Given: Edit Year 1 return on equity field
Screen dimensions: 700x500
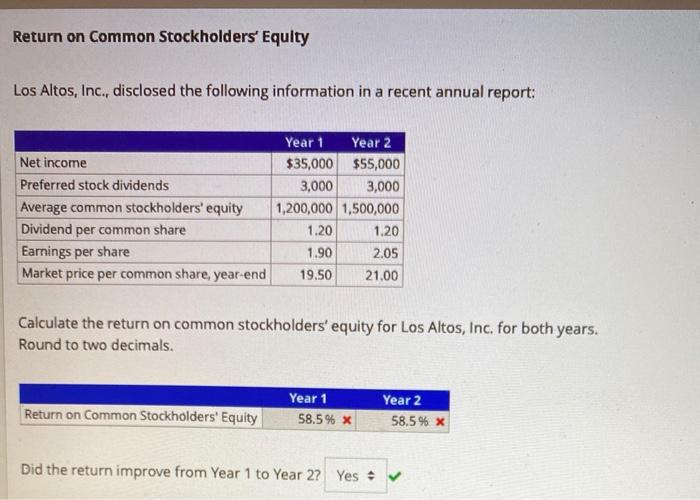Looking at the screenshot, I should [309, 420].
